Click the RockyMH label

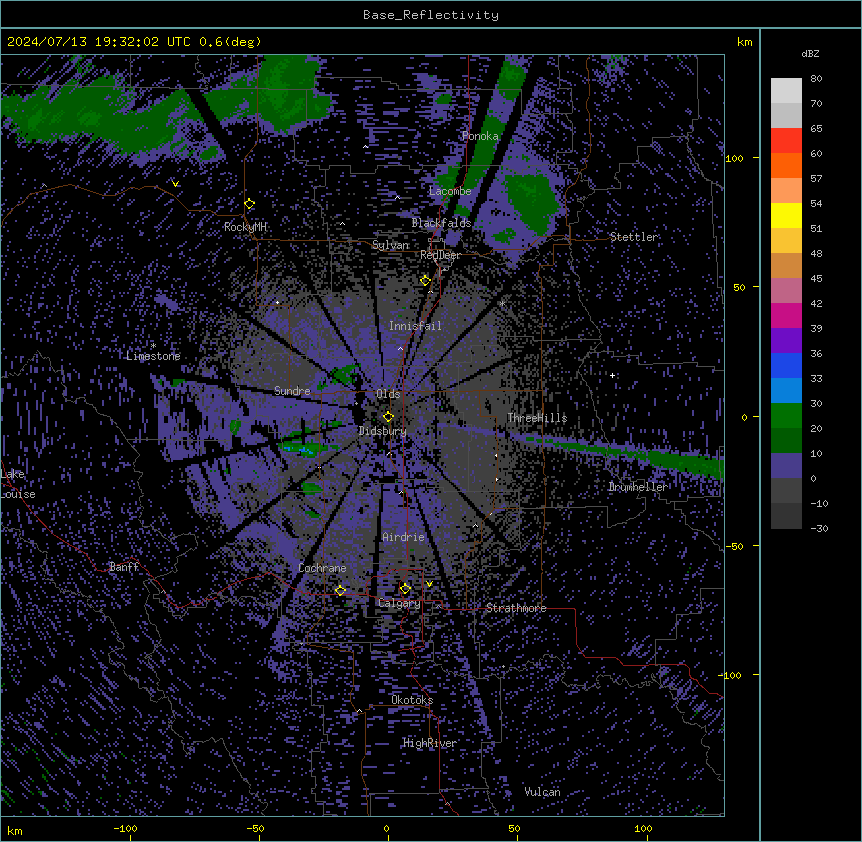[x=245, y=227]
